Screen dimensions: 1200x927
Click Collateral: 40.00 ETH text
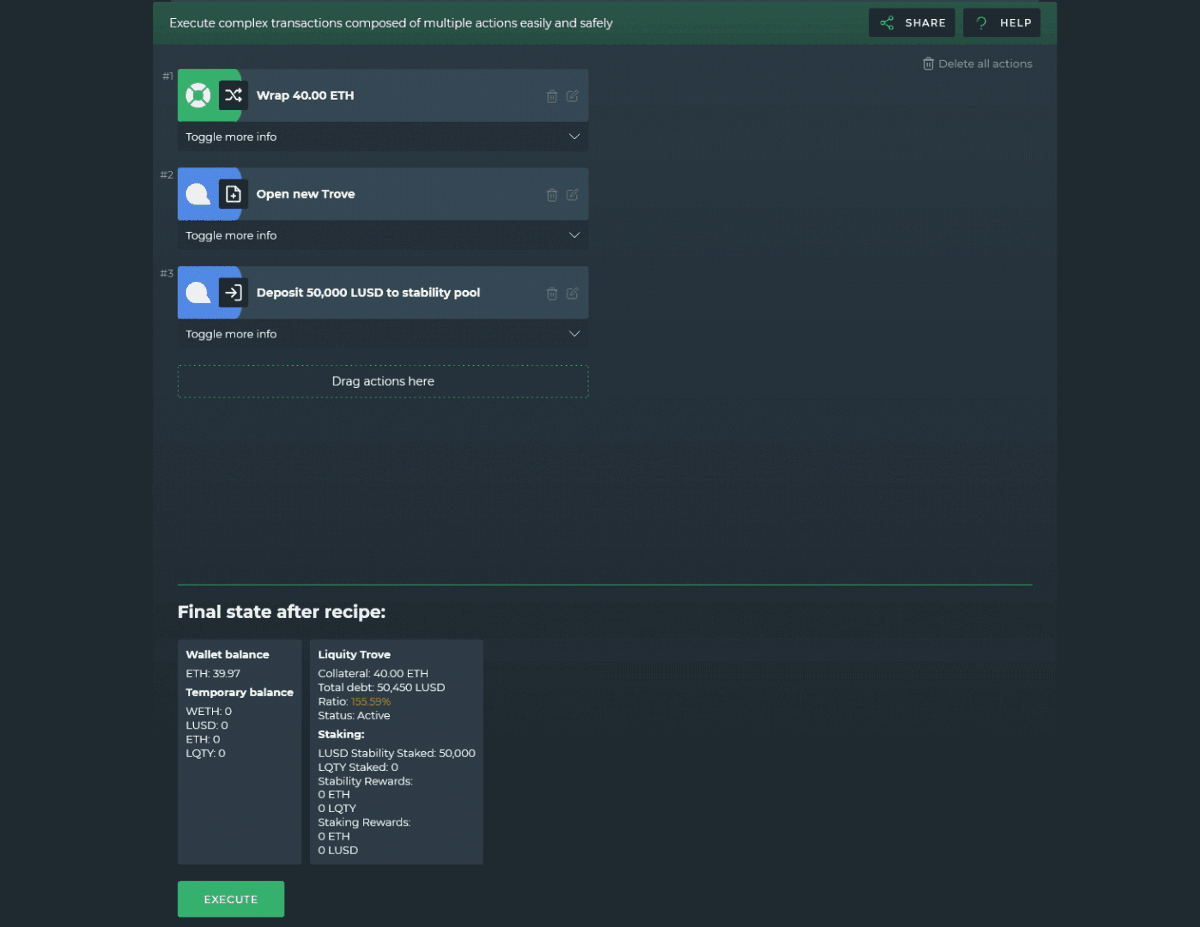pos(373,674)
